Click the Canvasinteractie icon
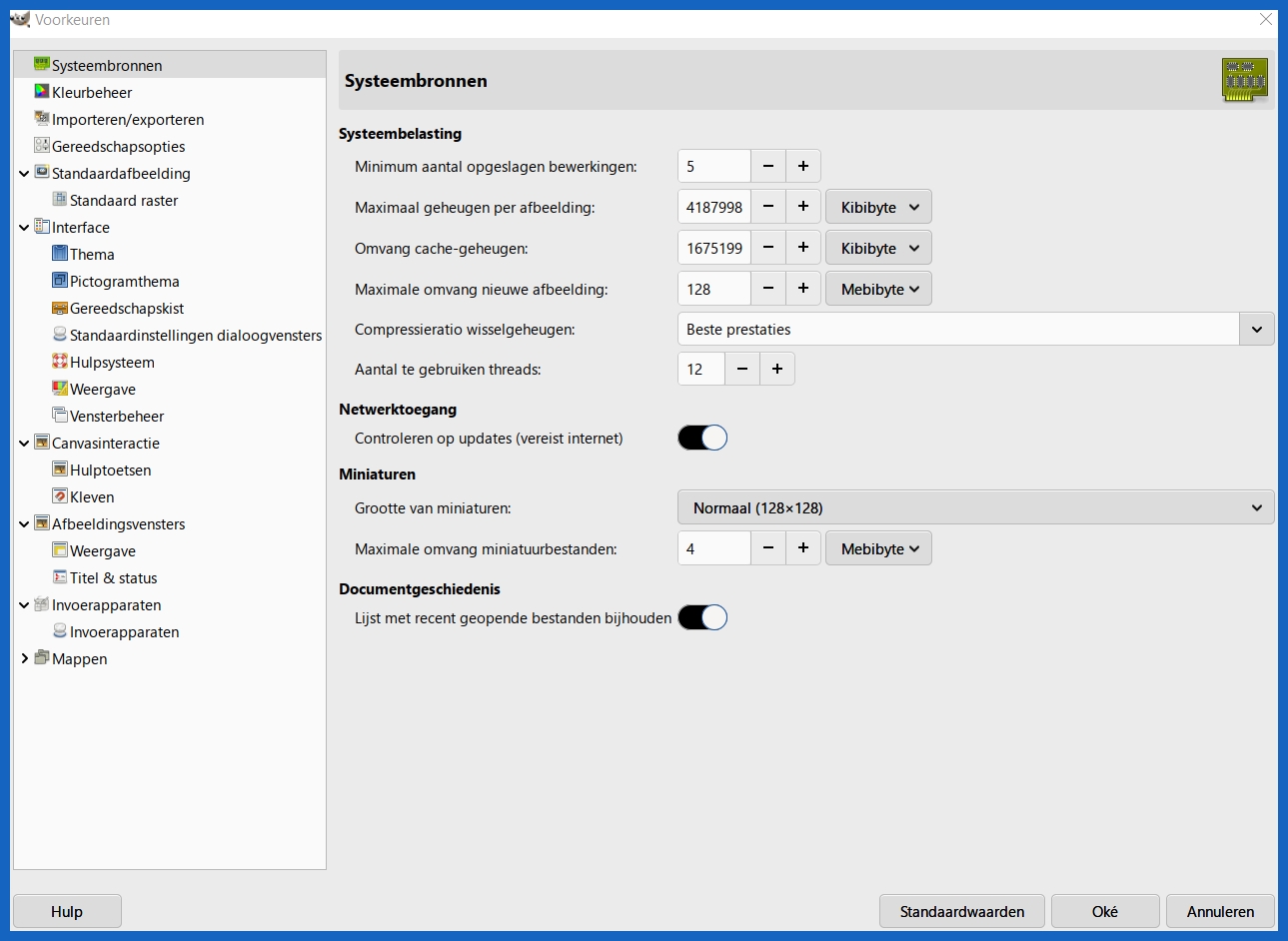1288x941 pixels. point(42,442)
